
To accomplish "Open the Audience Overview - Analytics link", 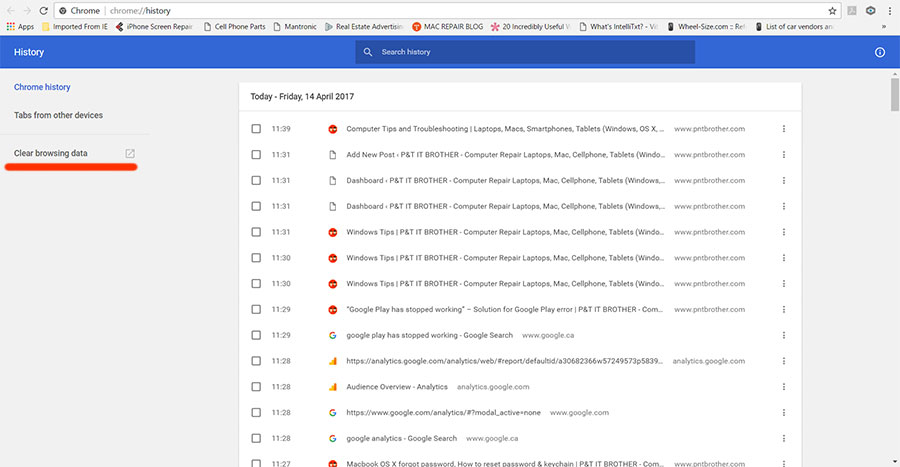I will pos(397,387).
